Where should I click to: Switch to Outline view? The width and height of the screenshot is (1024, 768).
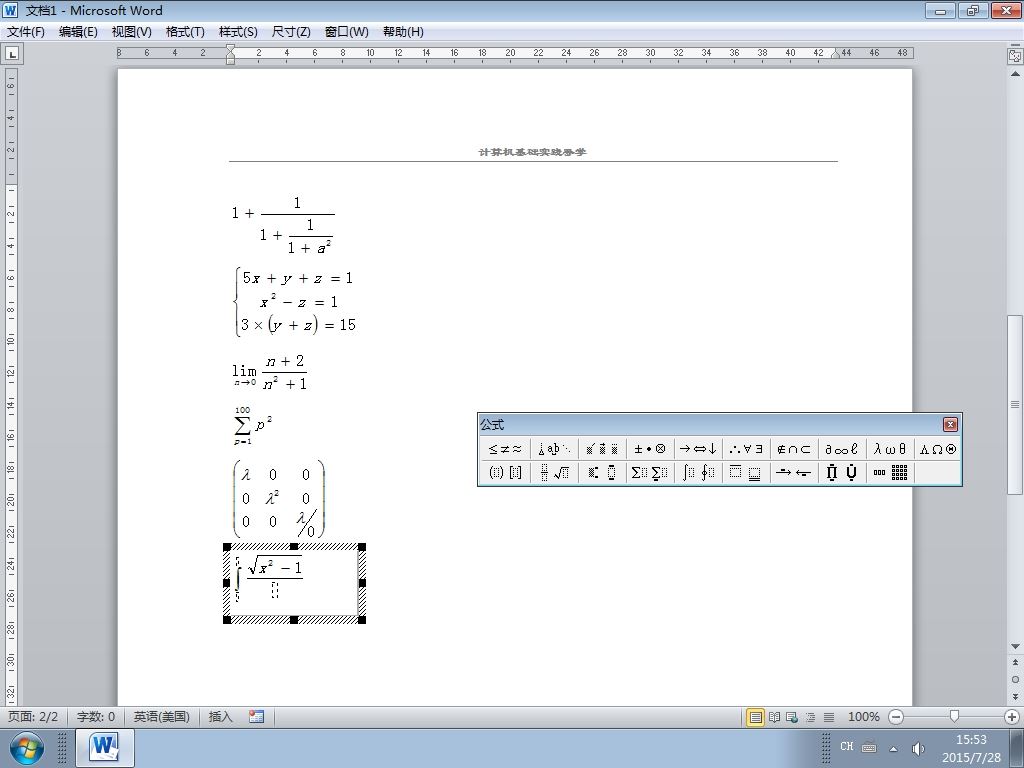pyautogui.click(x=810, y=717)
